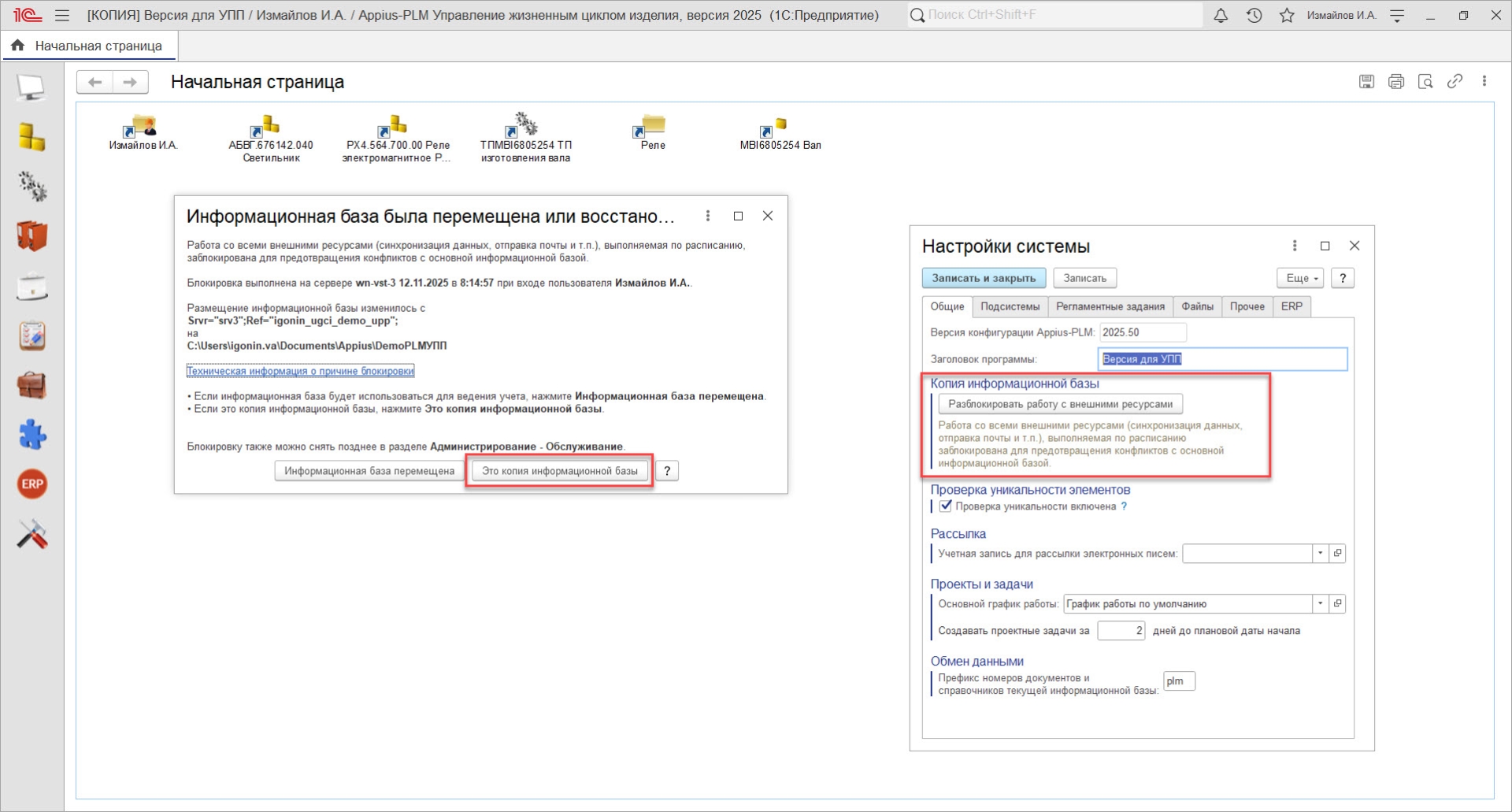Expand the Основной график работы dropdown
The height and width of the screenshot is (812, 1512).
tap(1321, 604)
